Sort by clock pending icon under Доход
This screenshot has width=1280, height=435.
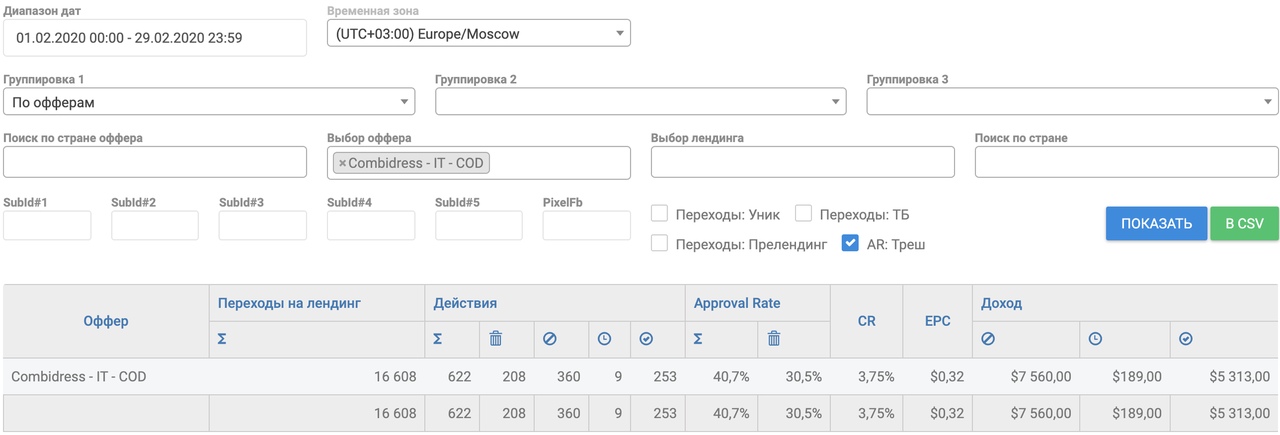pos(1095,340)
